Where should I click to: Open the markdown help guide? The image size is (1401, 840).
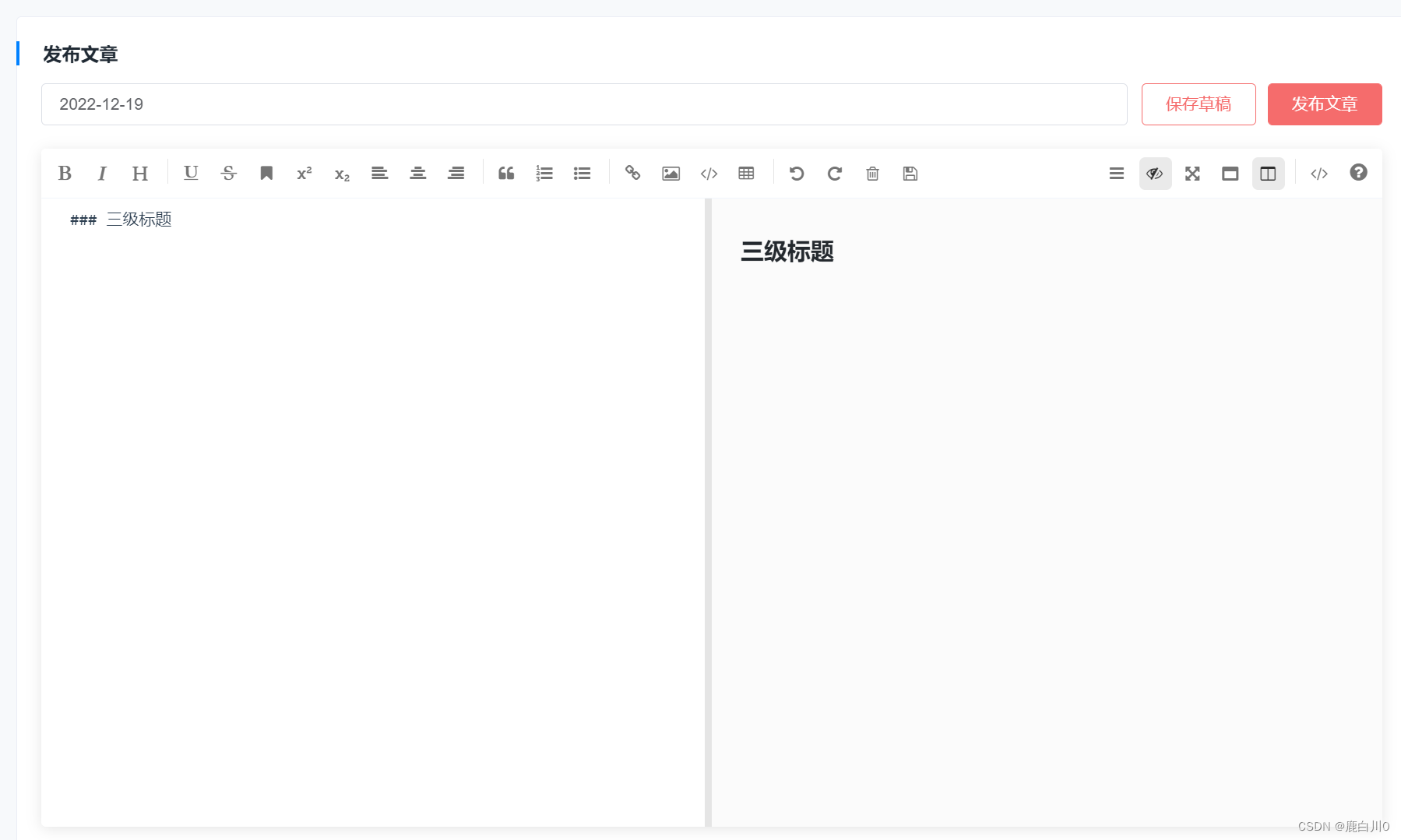pos(1358,173)
